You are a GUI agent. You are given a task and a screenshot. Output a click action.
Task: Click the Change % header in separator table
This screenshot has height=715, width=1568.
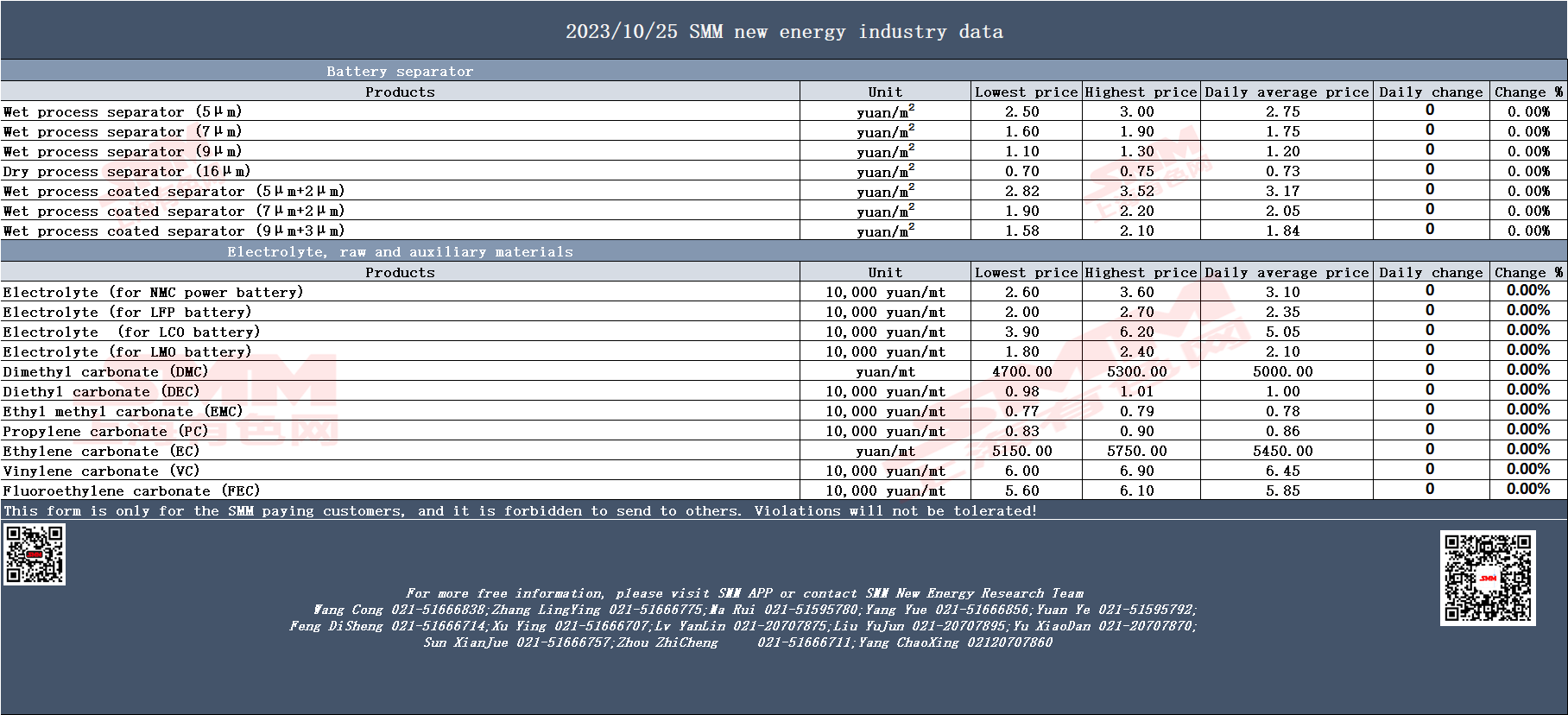1528,92
